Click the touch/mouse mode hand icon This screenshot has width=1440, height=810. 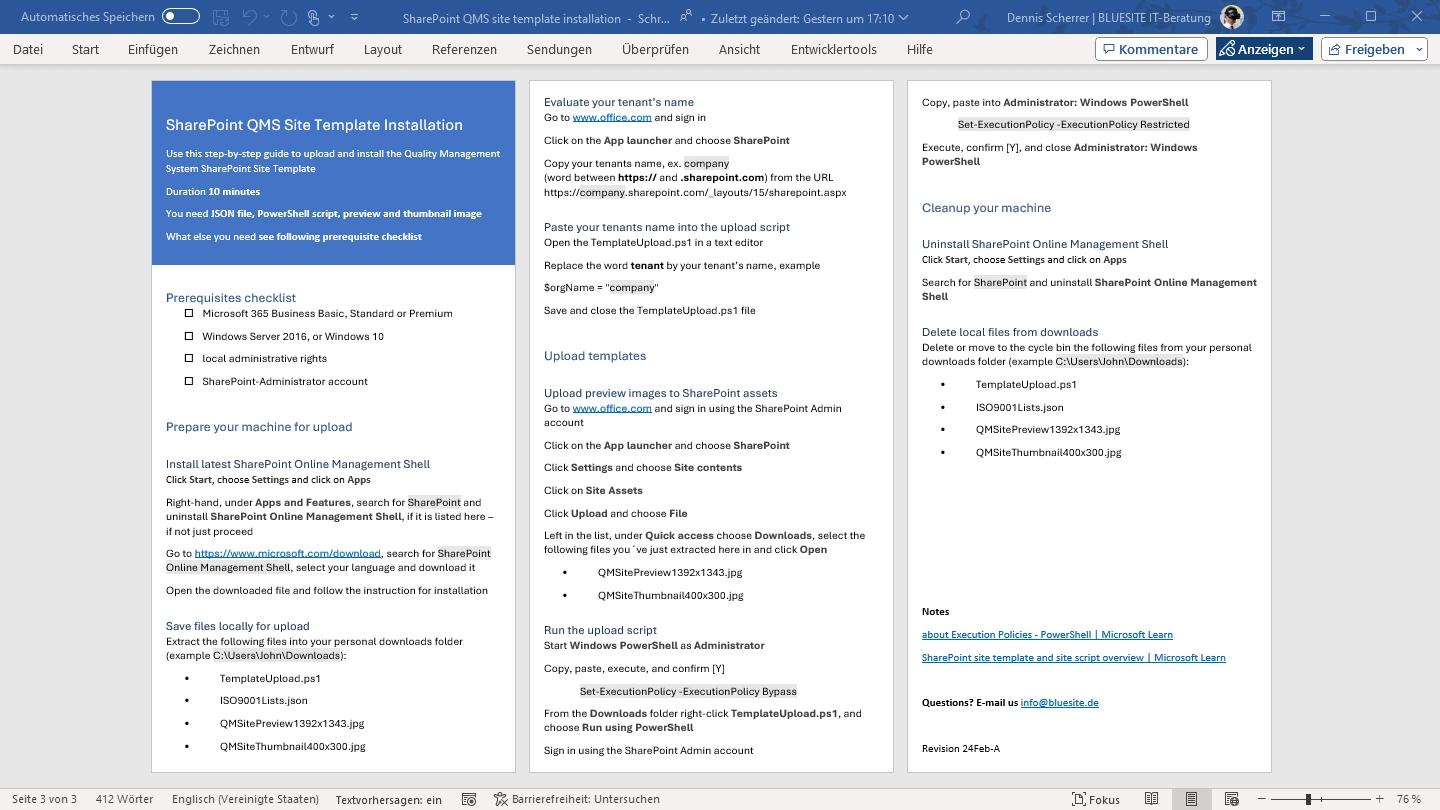pyautogui.click(x=315, y=17)
